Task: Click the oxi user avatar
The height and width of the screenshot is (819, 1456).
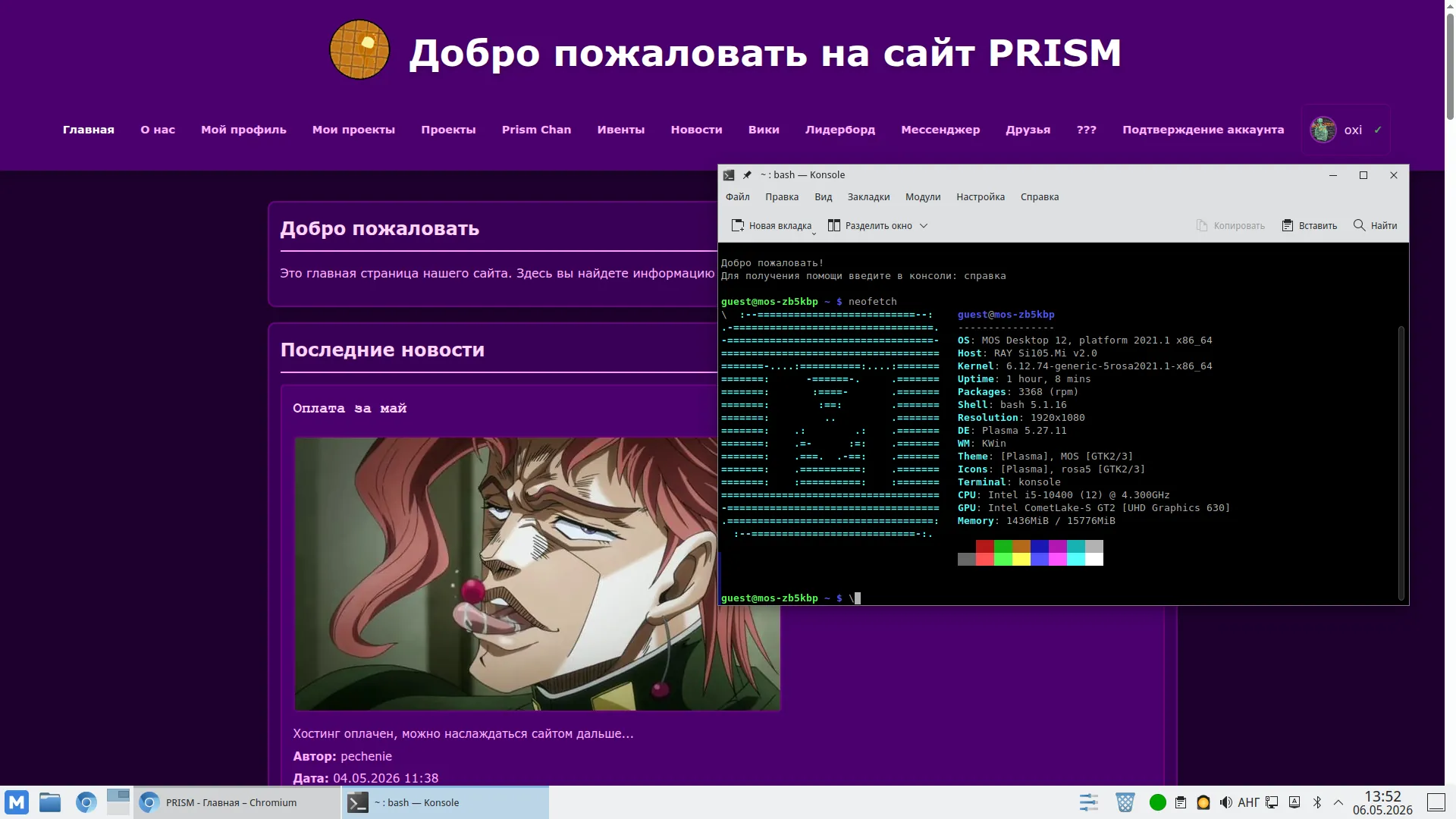Action: click(x=1323, y=130)
